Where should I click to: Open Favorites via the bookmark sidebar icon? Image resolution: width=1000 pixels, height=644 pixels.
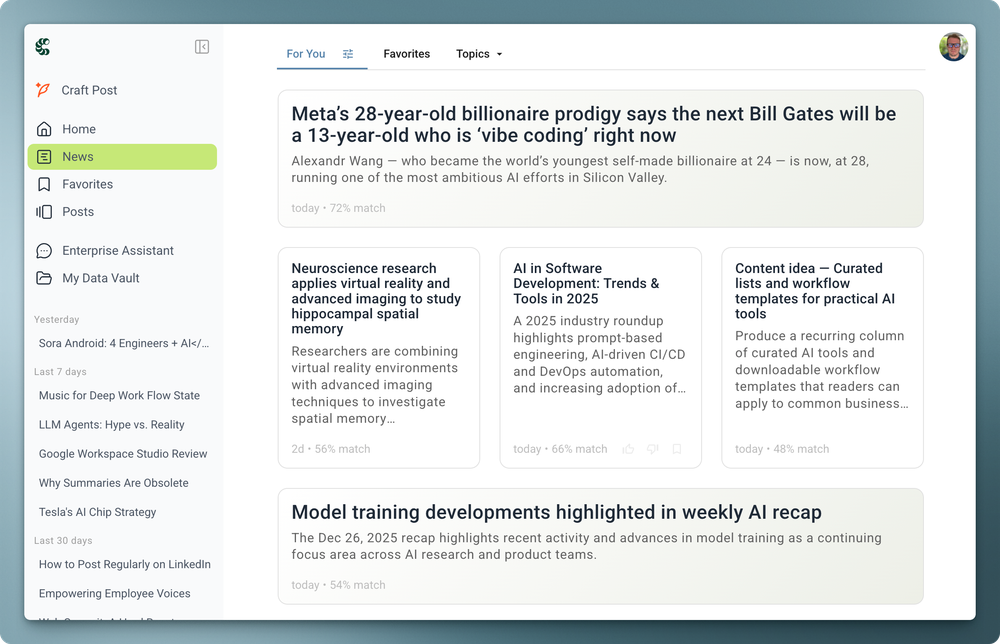(46, 184)
